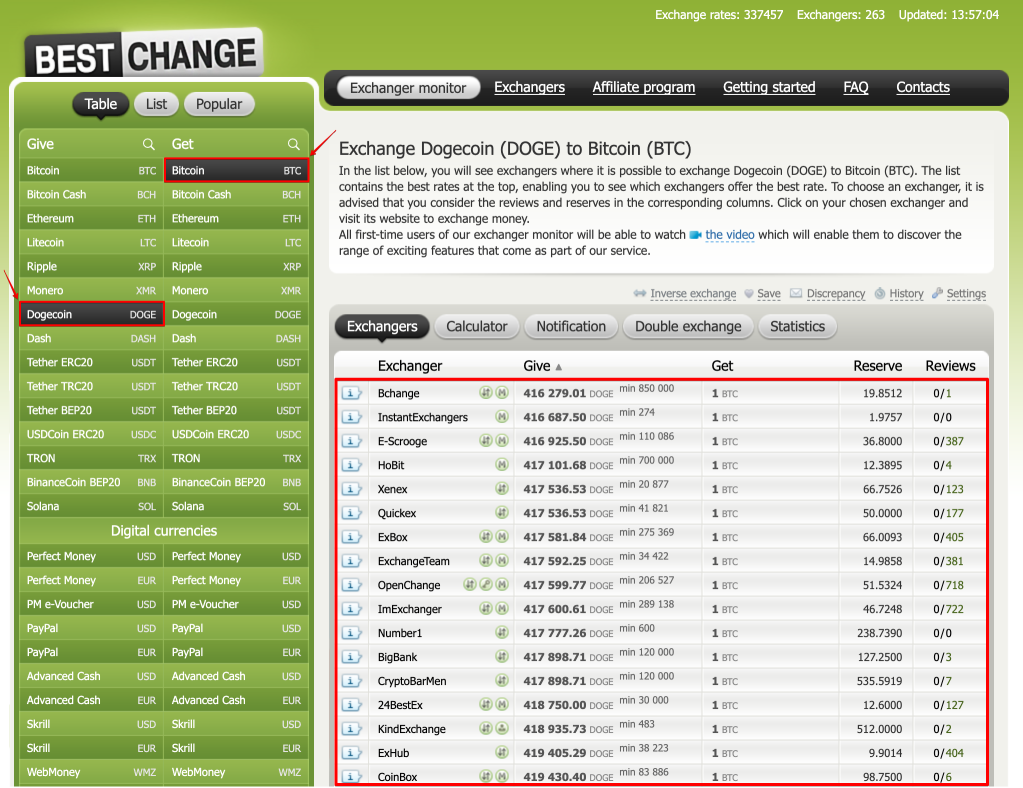
Task: Select PayPal USD in the Get column
Action: click(236, 628)
